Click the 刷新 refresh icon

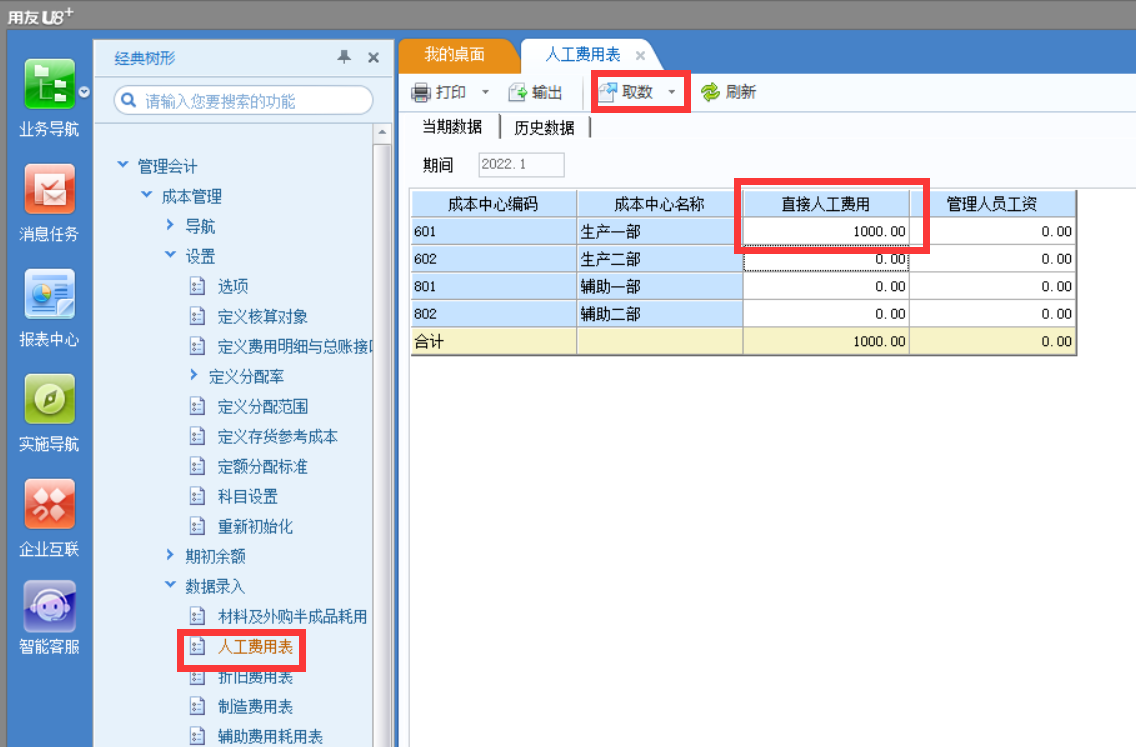710,92
